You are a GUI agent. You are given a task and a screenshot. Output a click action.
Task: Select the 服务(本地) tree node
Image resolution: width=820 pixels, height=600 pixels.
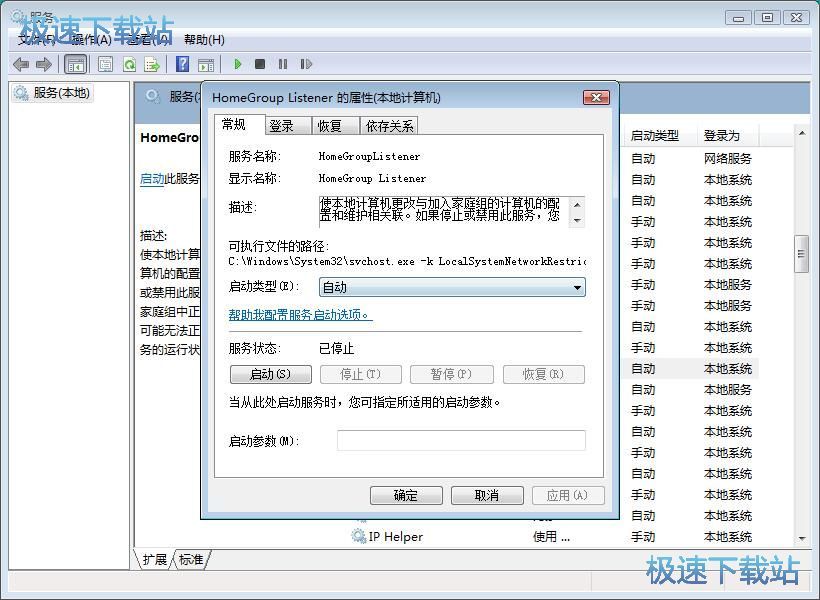pos(52,93)
